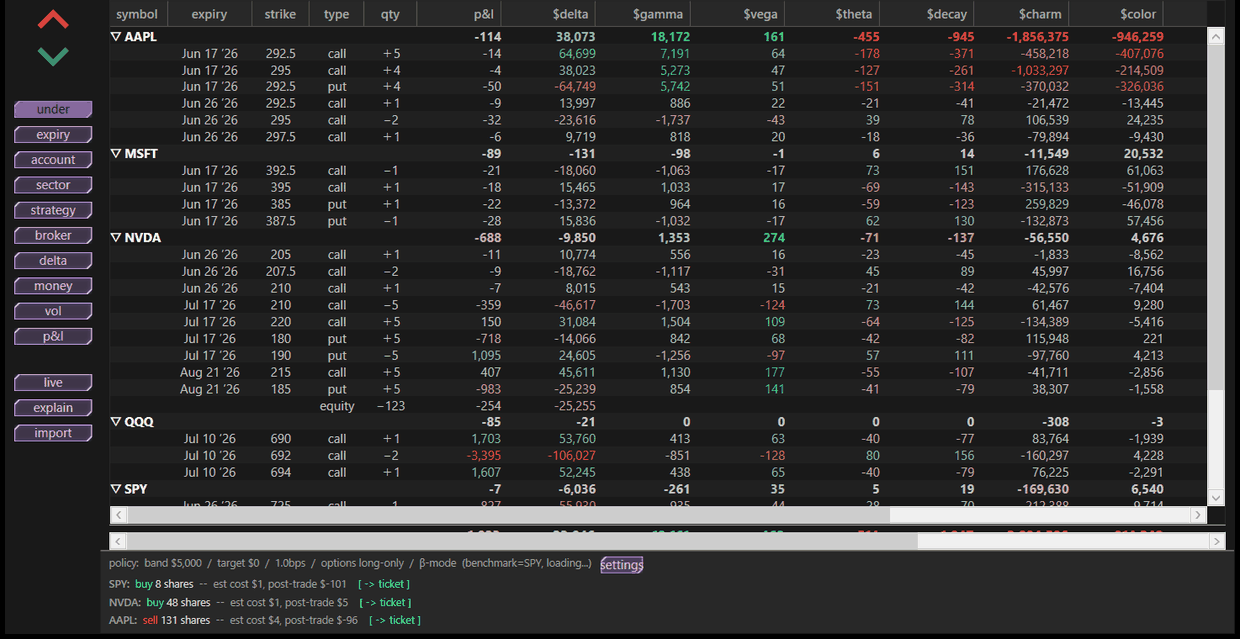This screenshot has height=639, width=1240.
Task: Group positions by broker
Action: [x=53, y=235]
